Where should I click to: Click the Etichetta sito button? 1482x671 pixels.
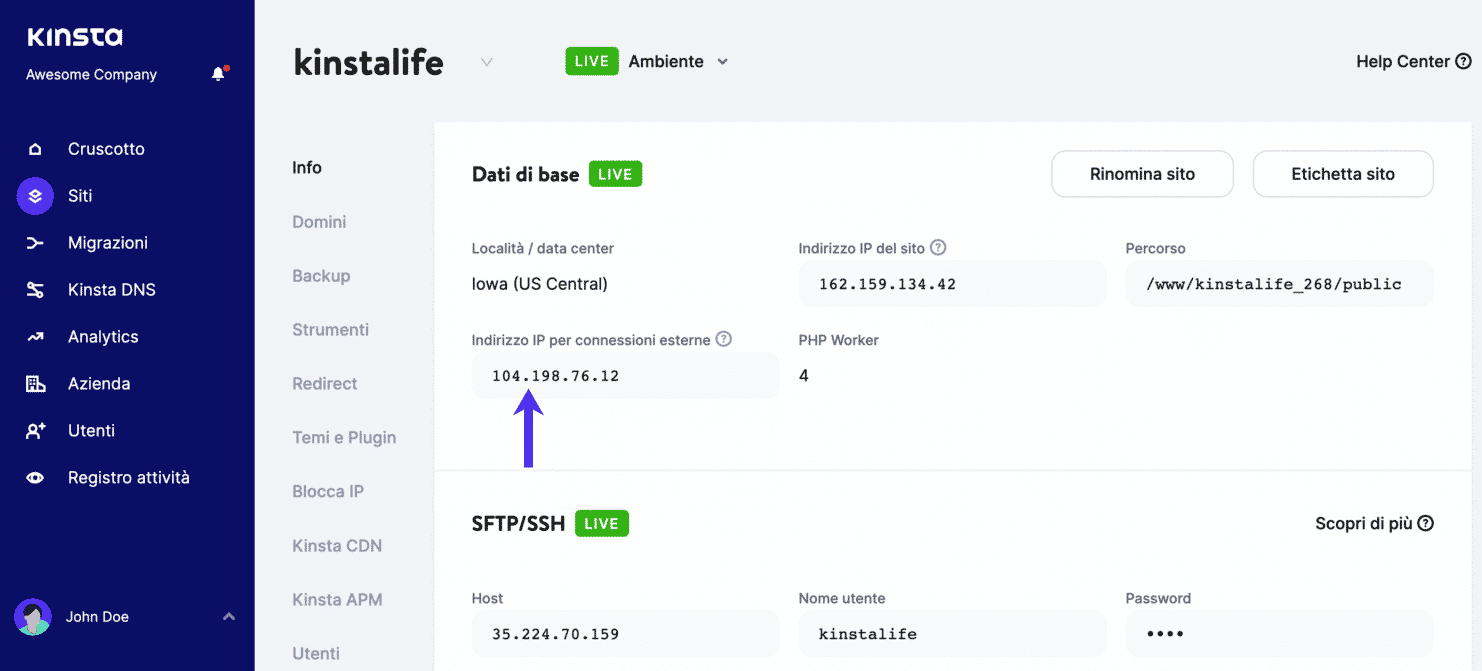coord(1343,174)
